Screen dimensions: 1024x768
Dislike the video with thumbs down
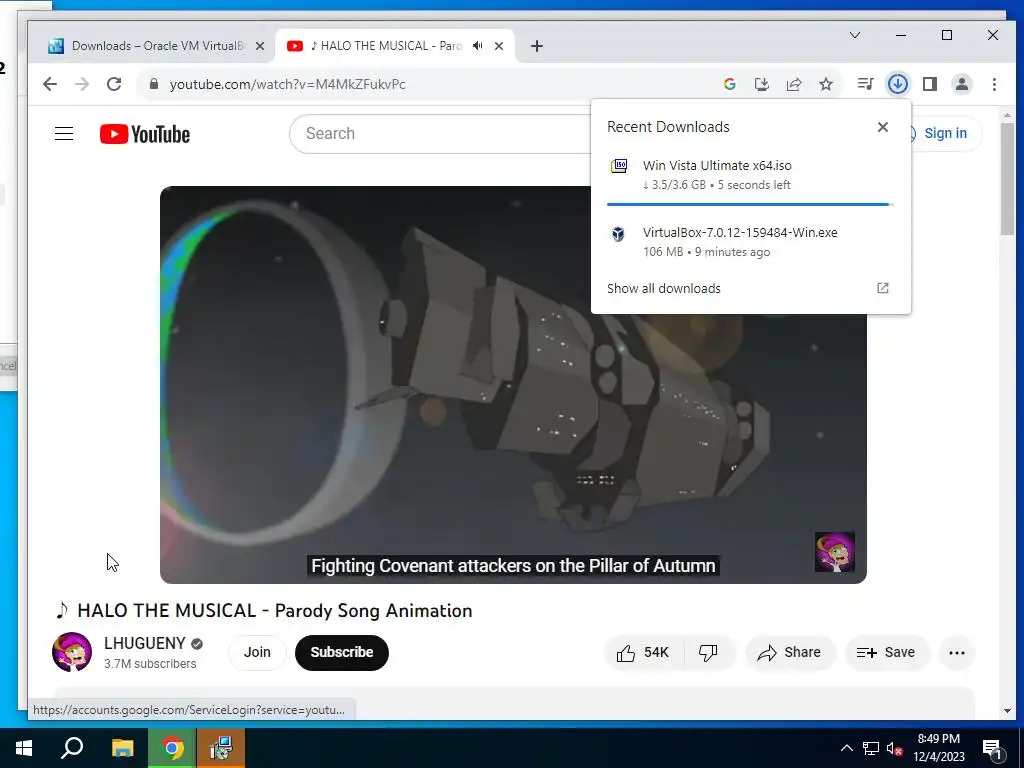point(709,652)
